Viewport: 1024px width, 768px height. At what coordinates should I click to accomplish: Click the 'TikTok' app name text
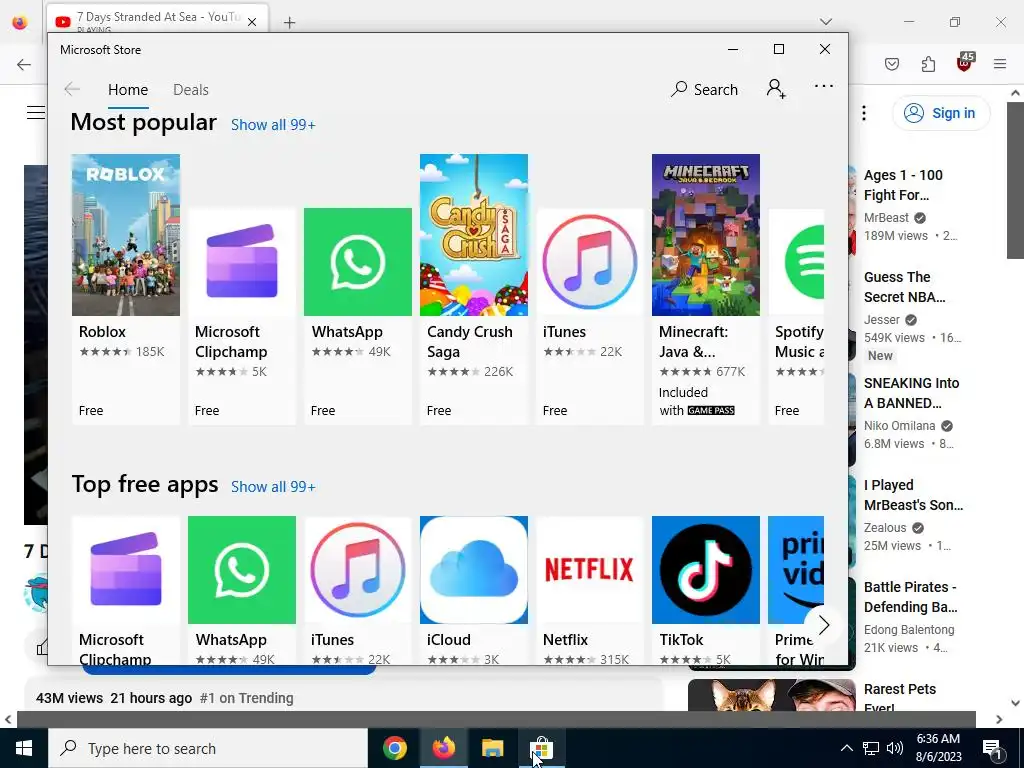point(681,640)
